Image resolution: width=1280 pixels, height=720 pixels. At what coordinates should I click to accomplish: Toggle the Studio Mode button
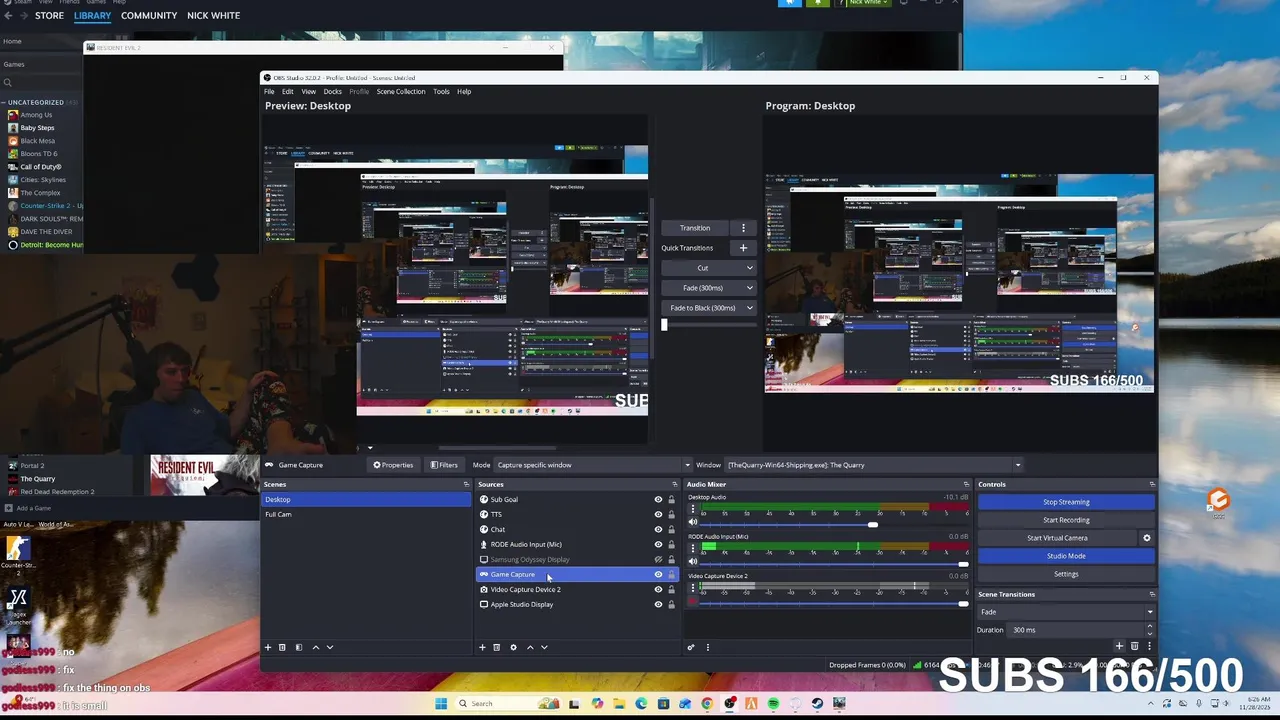(1066, 556)
